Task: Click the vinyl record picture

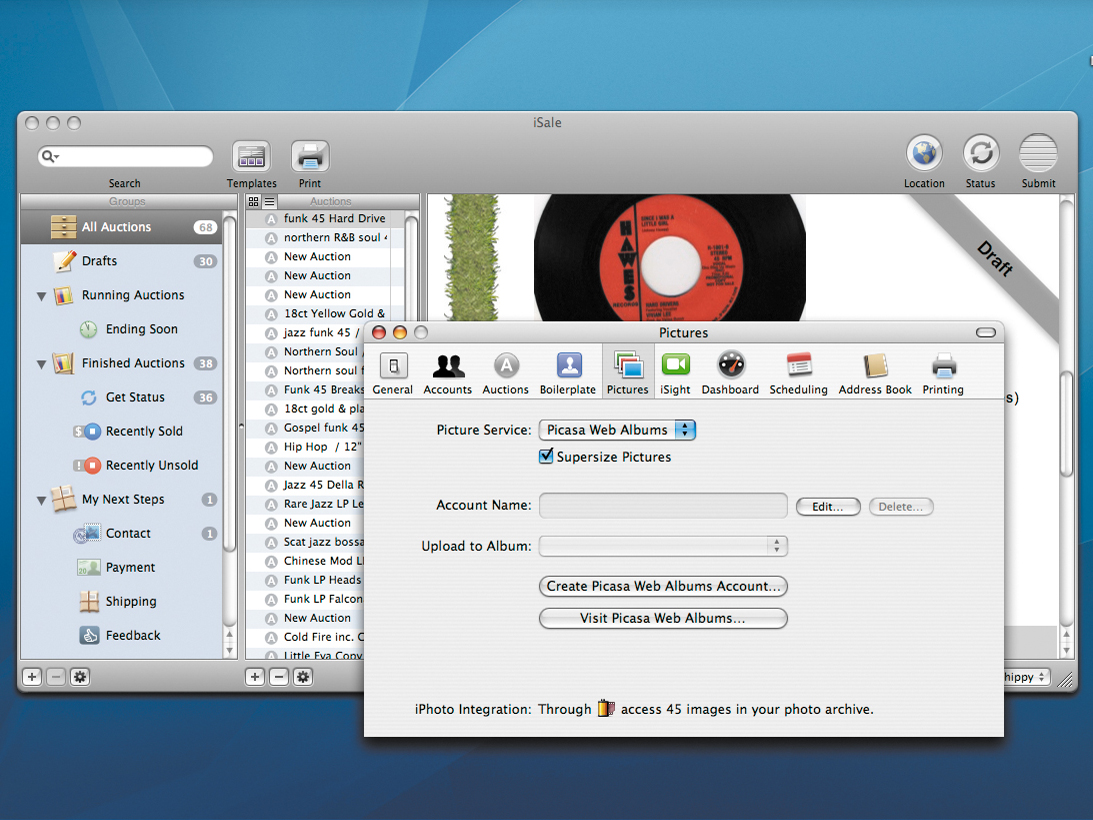Action: pyautogui.click(x=669, y=258)
